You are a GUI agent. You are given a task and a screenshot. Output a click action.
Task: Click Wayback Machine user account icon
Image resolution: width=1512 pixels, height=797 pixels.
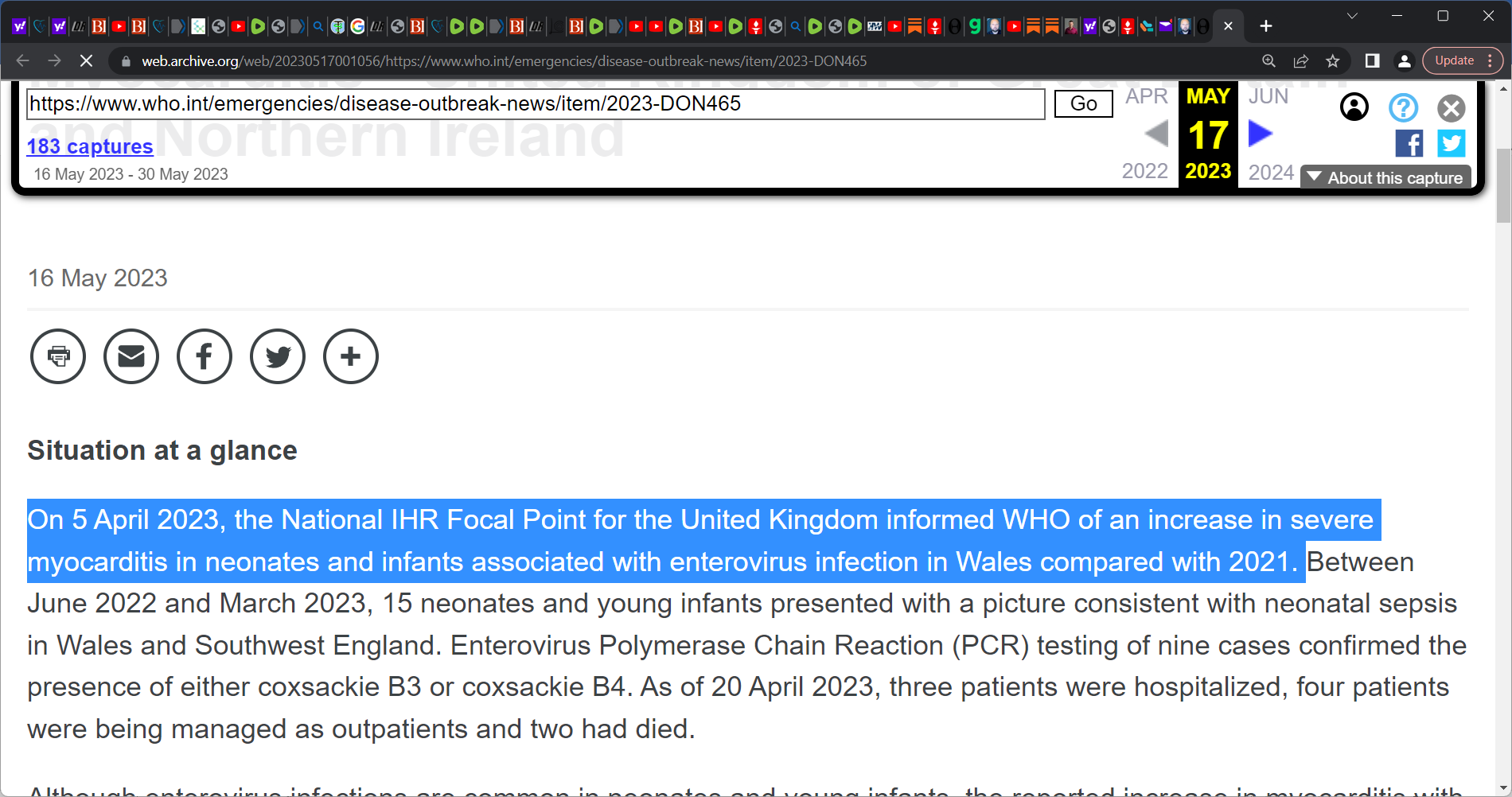click(x=1354, y=107)
